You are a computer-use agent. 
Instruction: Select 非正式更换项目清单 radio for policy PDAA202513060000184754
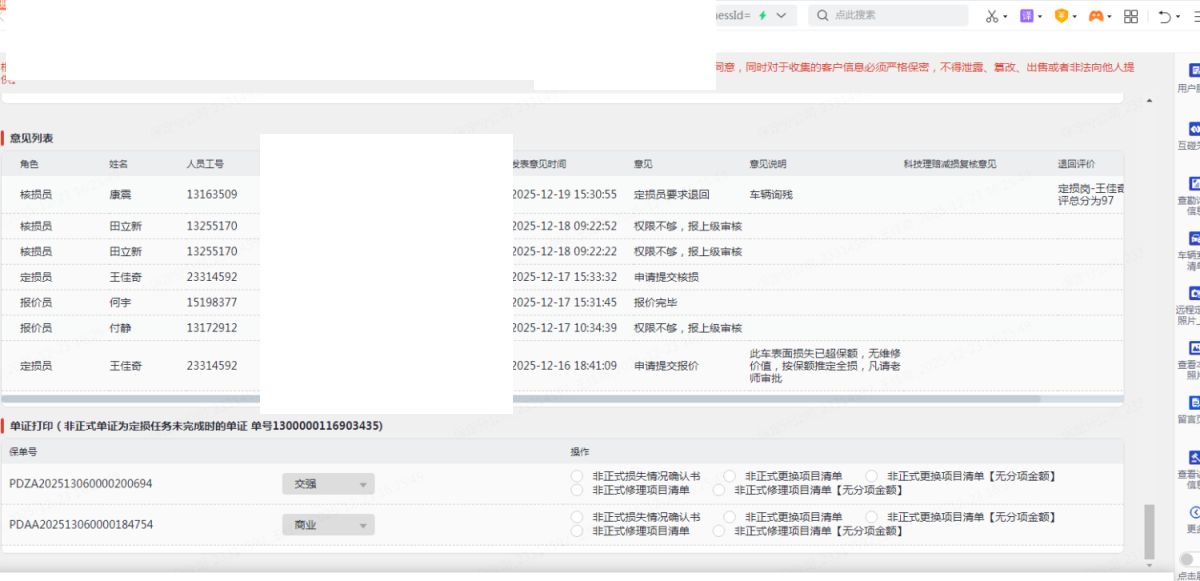point(729,517)
